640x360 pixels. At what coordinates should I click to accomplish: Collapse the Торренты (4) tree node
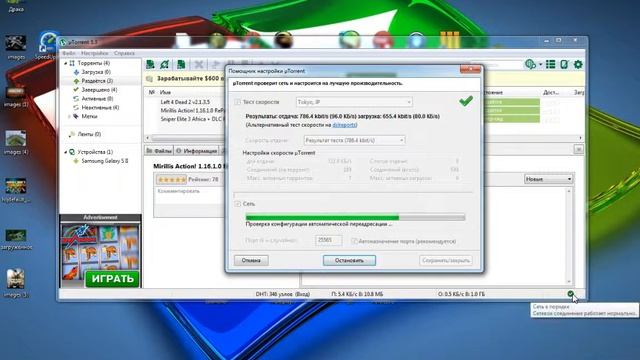tap(65, 63)
